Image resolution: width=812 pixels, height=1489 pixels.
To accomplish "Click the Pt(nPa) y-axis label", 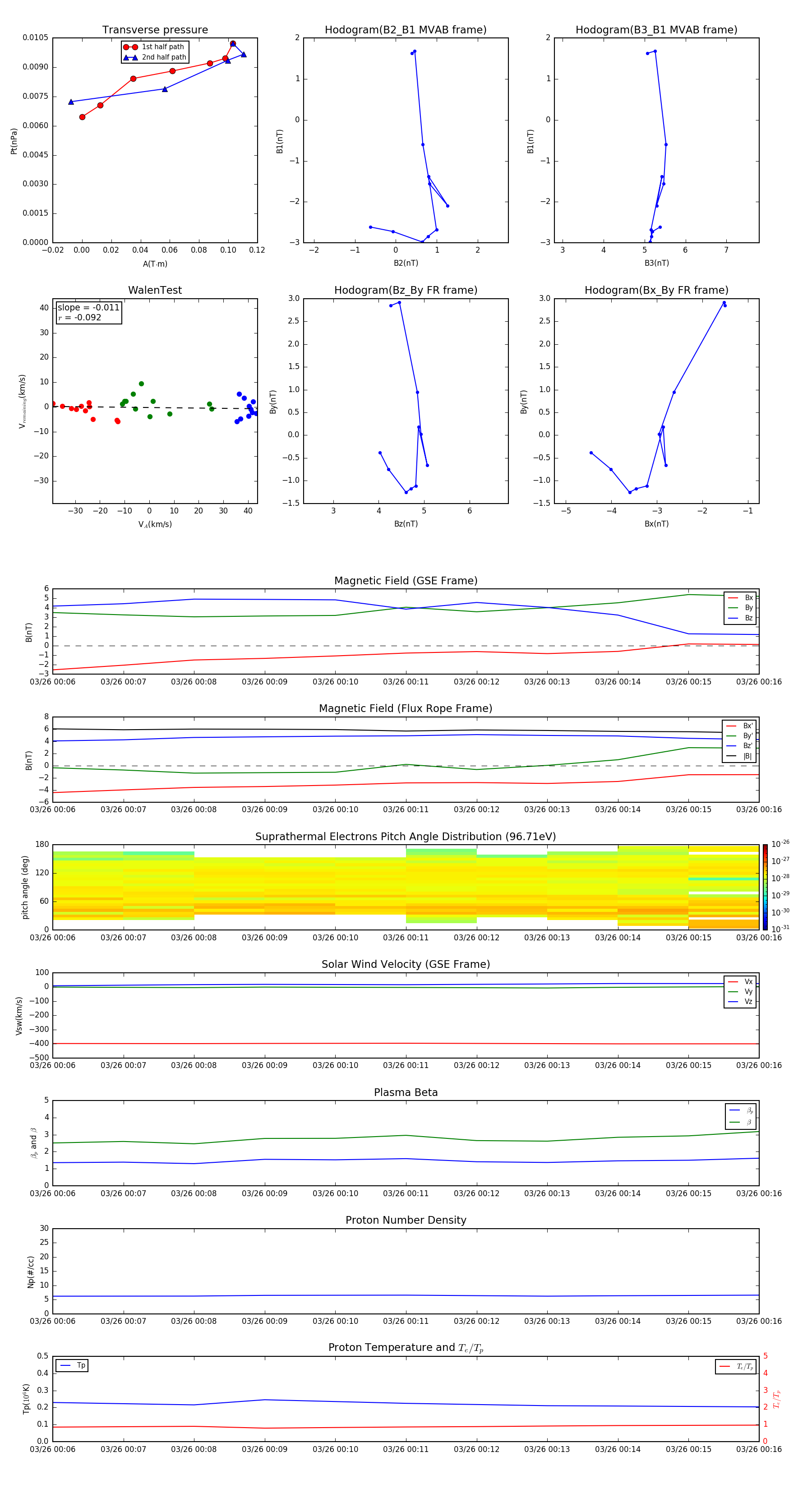I will click(14, 141).
